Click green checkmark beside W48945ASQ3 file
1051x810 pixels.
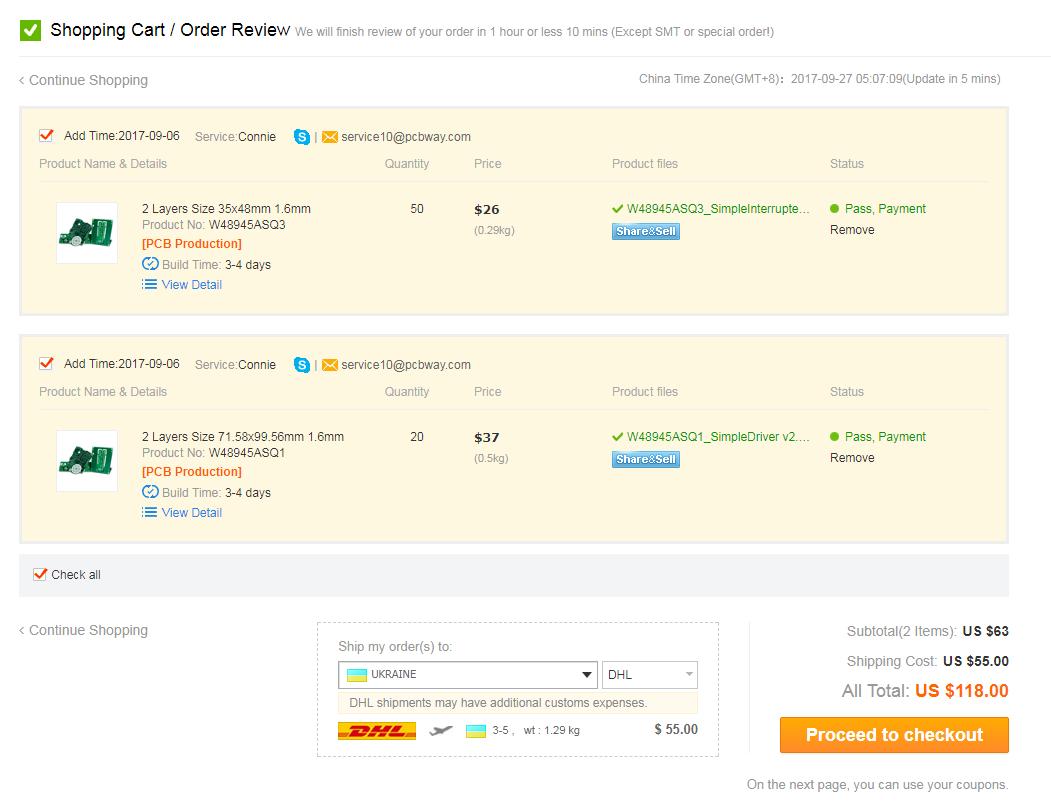coord(618,209)
